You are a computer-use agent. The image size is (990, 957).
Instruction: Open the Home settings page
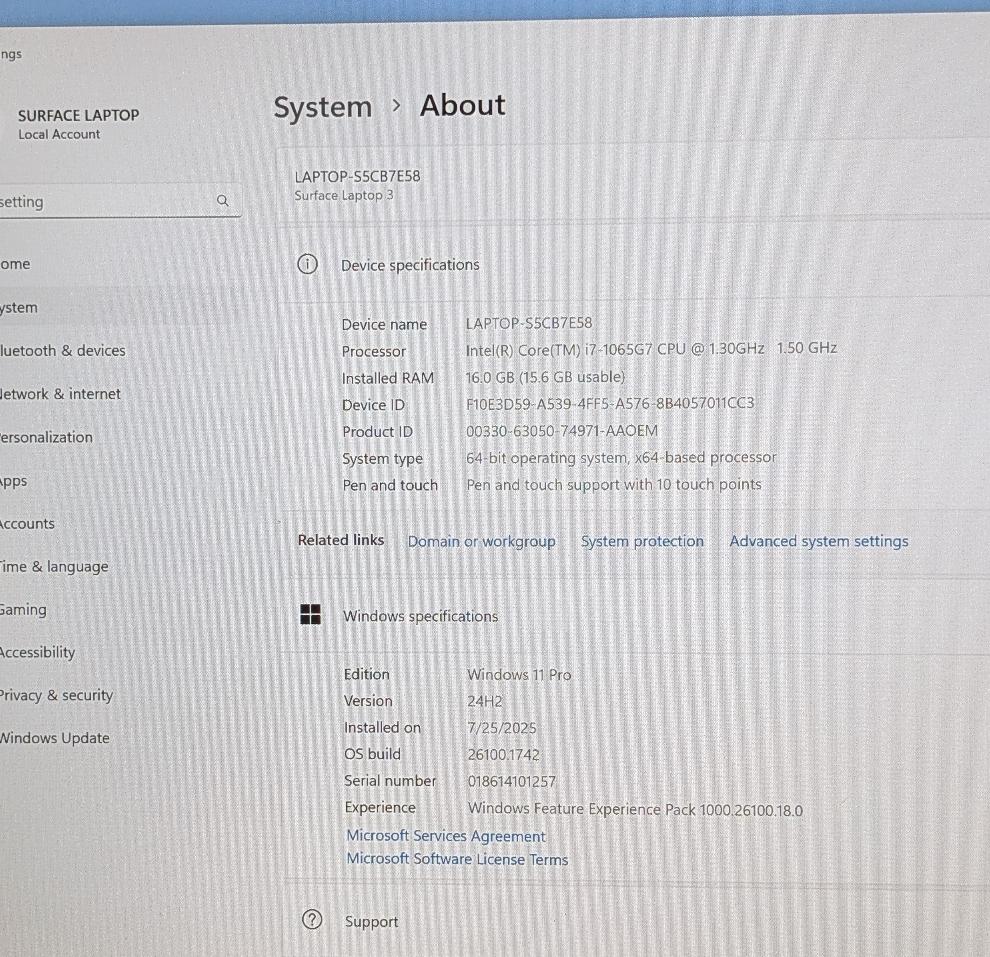coord(15,264)
